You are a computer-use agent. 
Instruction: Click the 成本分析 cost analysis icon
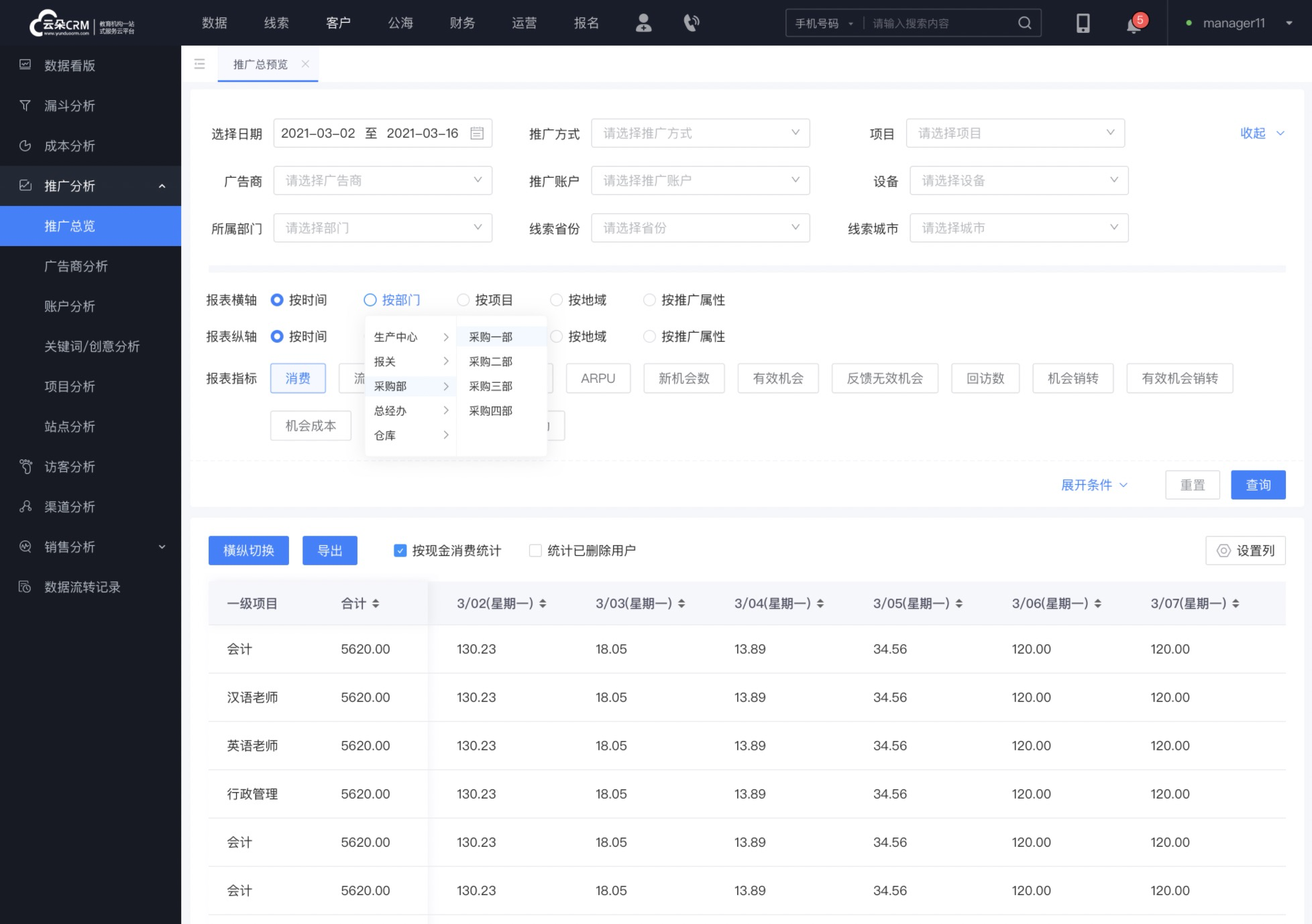(27, 145)
